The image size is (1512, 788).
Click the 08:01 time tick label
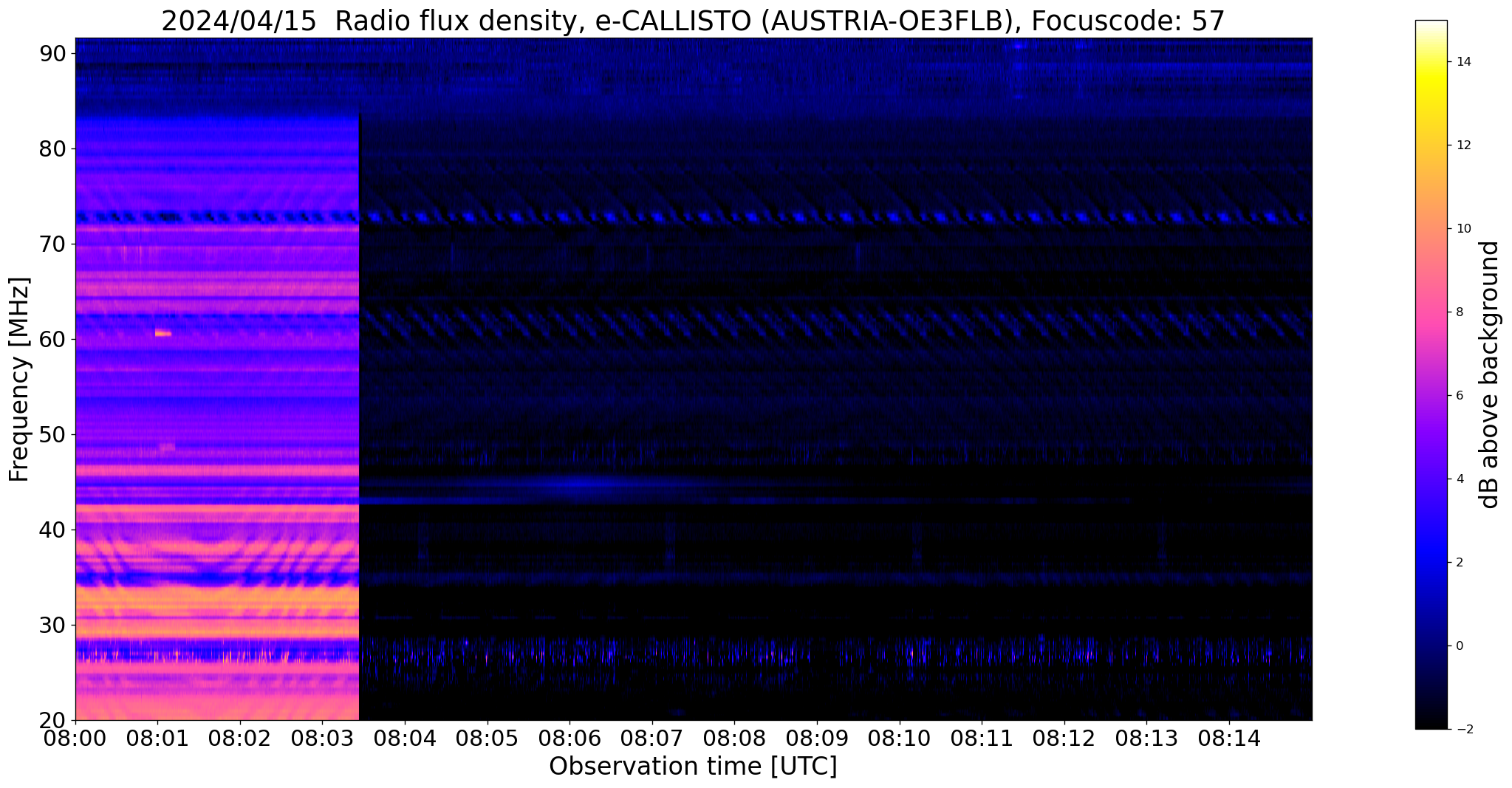[157, 737]
